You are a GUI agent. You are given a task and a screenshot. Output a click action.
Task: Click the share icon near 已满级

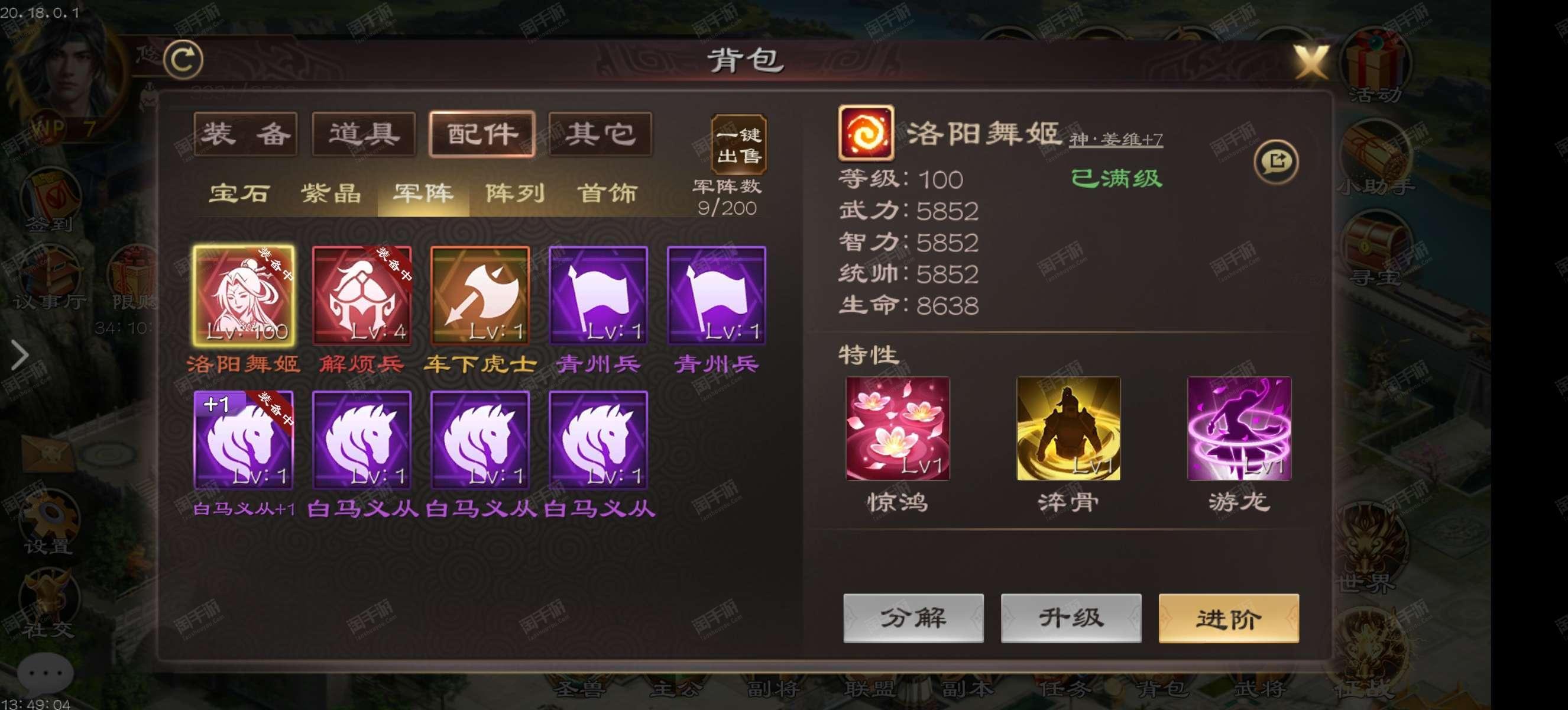pyautogui.click(x=1276, y=162)
